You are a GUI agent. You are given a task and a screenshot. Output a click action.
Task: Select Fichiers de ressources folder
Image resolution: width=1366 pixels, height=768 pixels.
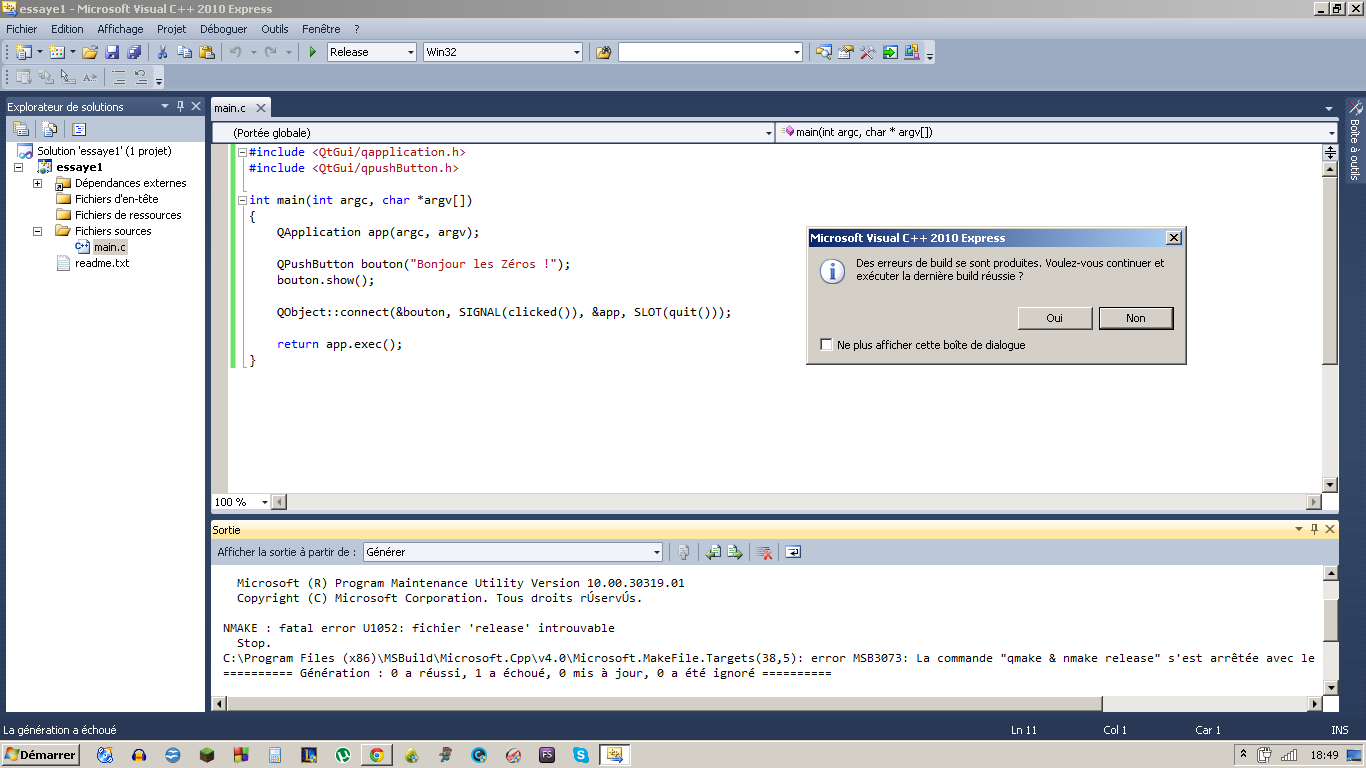(128, 215)
